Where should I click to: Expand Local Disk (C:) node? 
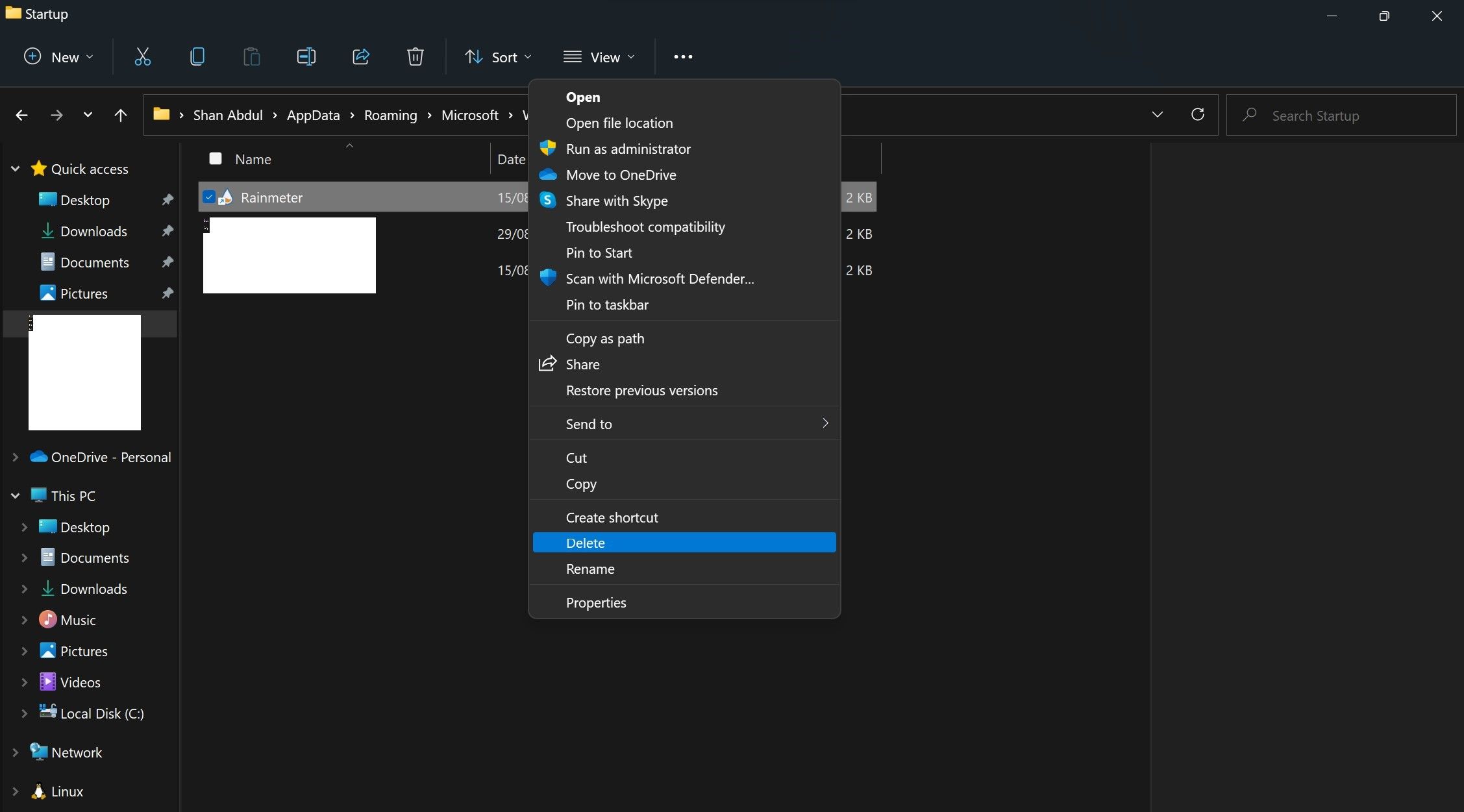24,713
